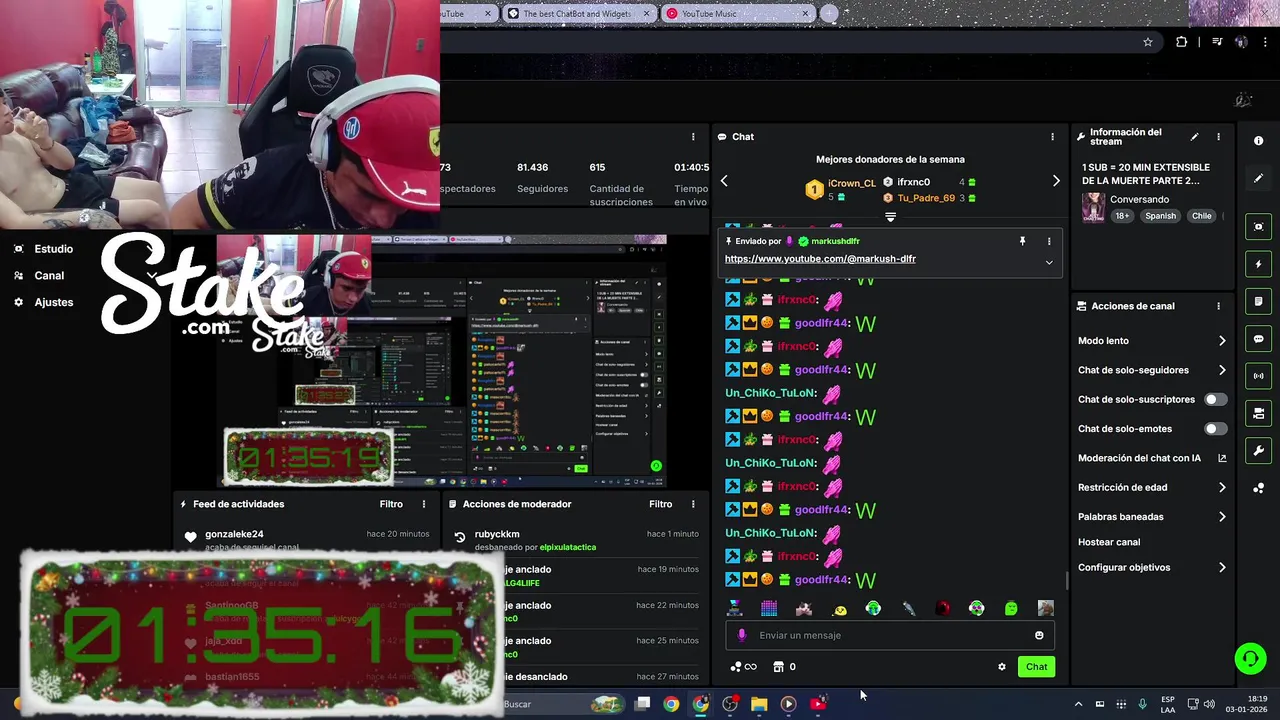Open taskbar volume speaker icon

1208,704
